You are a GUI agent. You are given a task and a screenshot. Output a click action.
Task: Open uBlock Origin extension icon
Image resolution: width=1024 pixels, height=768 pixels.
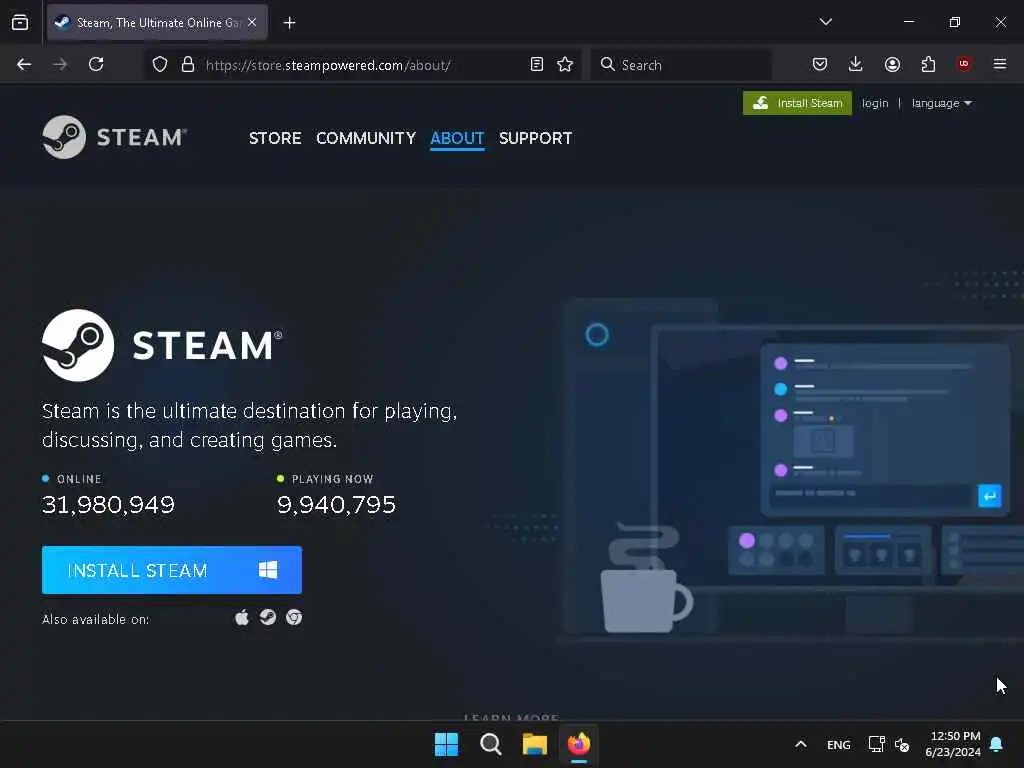[964, 63]
